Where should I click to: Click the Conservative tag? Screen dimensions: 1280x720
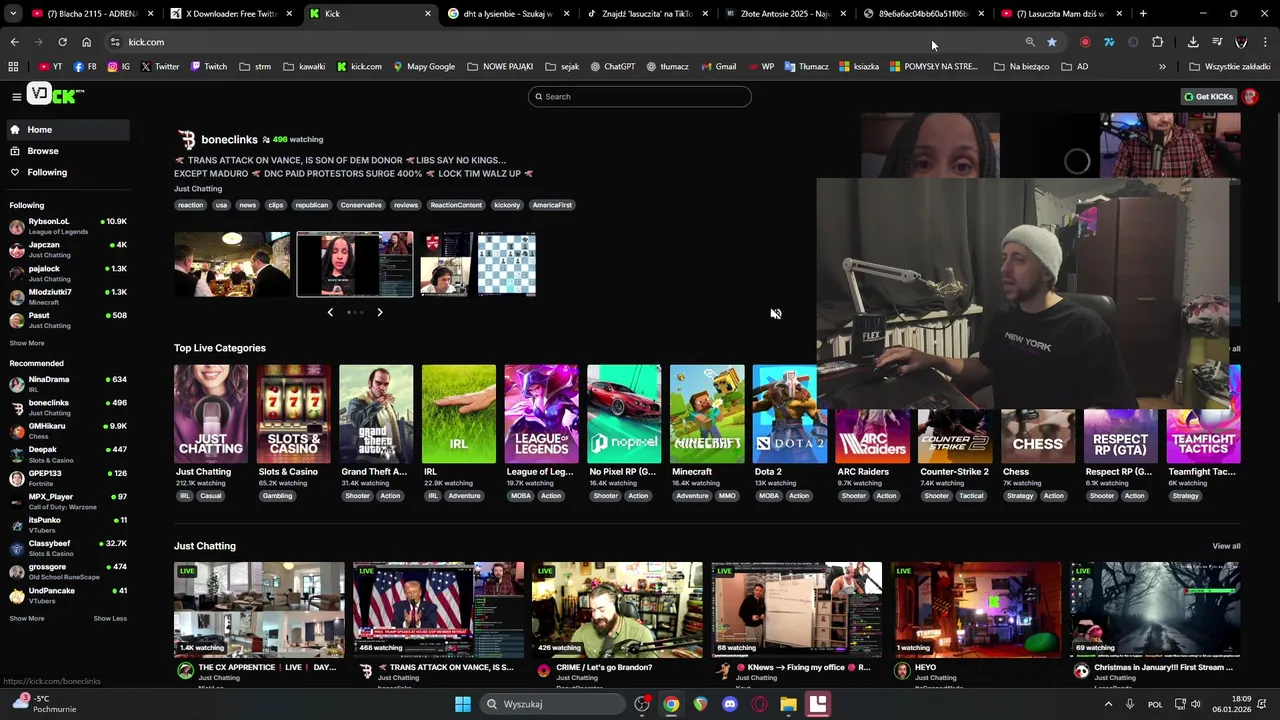coord(361,205)
